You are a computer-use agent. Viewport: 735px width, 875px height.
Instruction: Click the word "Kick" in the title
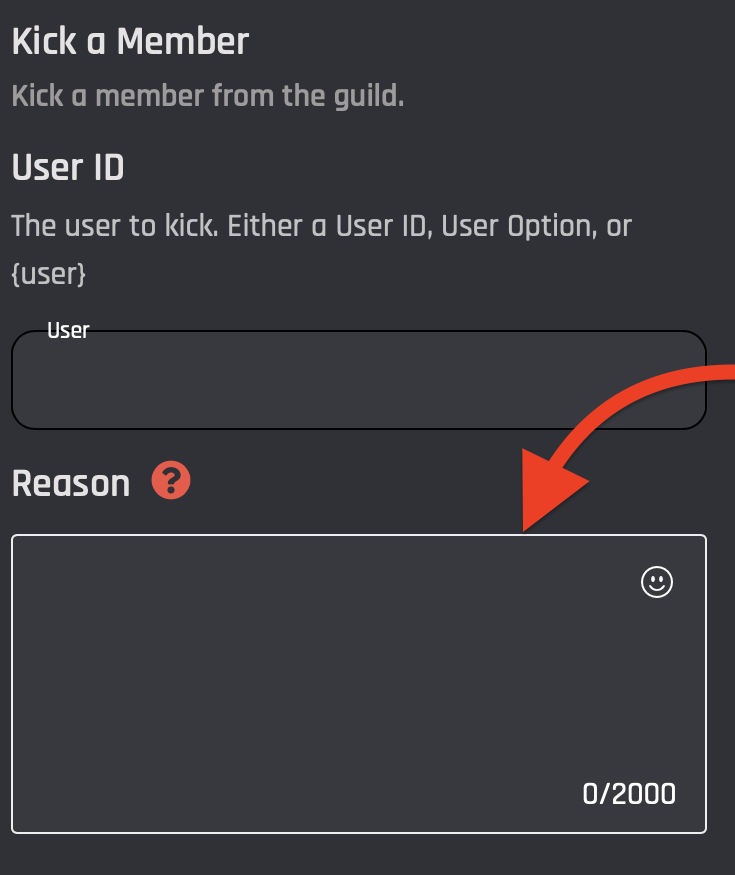tap(43, 42)
